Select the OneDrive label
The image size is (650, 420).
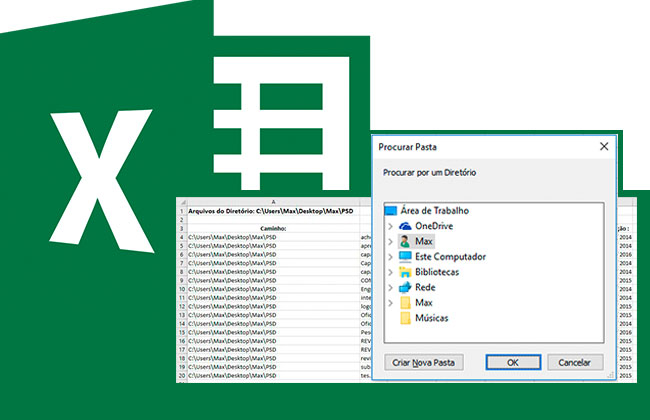pos(434,226)
